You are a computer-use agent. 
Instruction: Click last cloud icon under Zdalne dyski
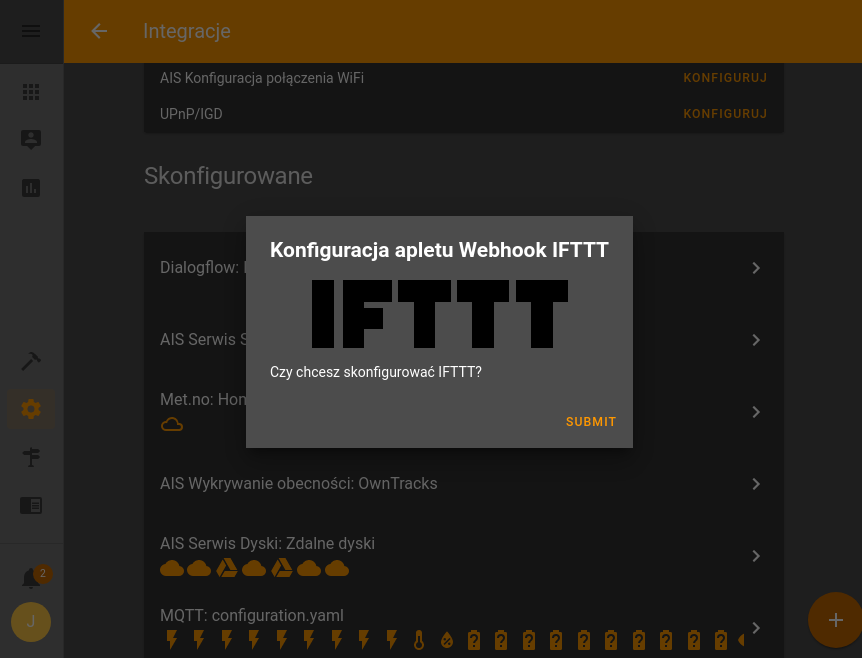point(336,568)
